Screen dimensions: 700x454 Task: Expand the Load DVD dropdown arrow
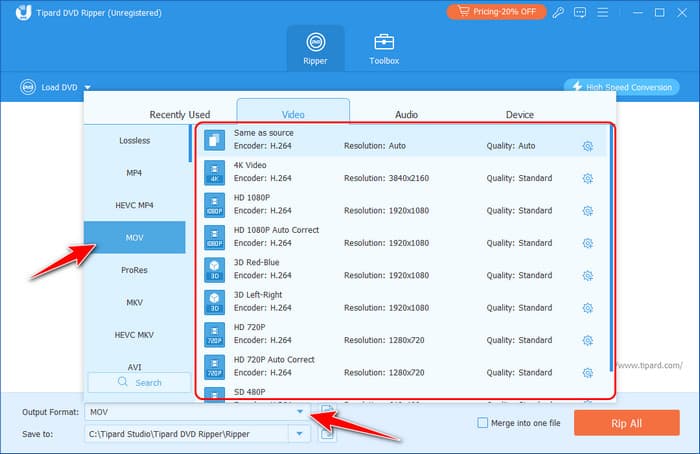tap(88, 87)
